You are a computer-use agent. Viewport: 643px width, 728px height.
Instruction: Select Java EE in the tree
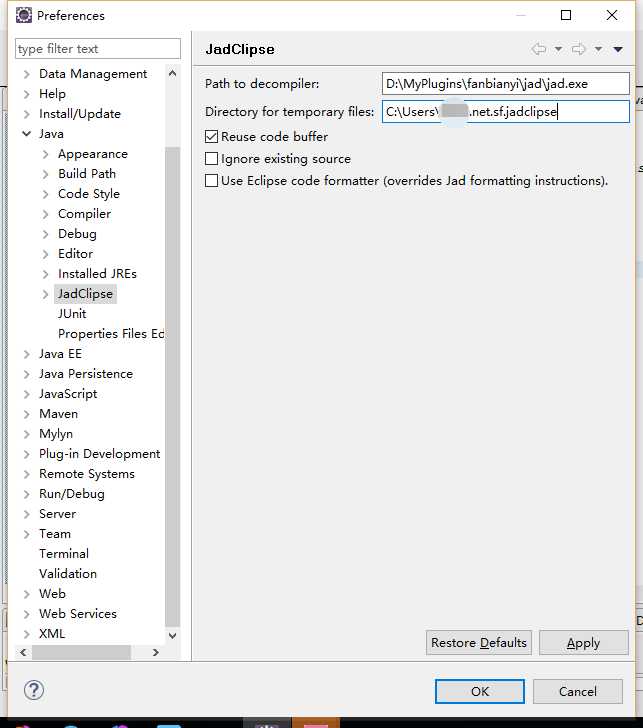pos(60,354)
